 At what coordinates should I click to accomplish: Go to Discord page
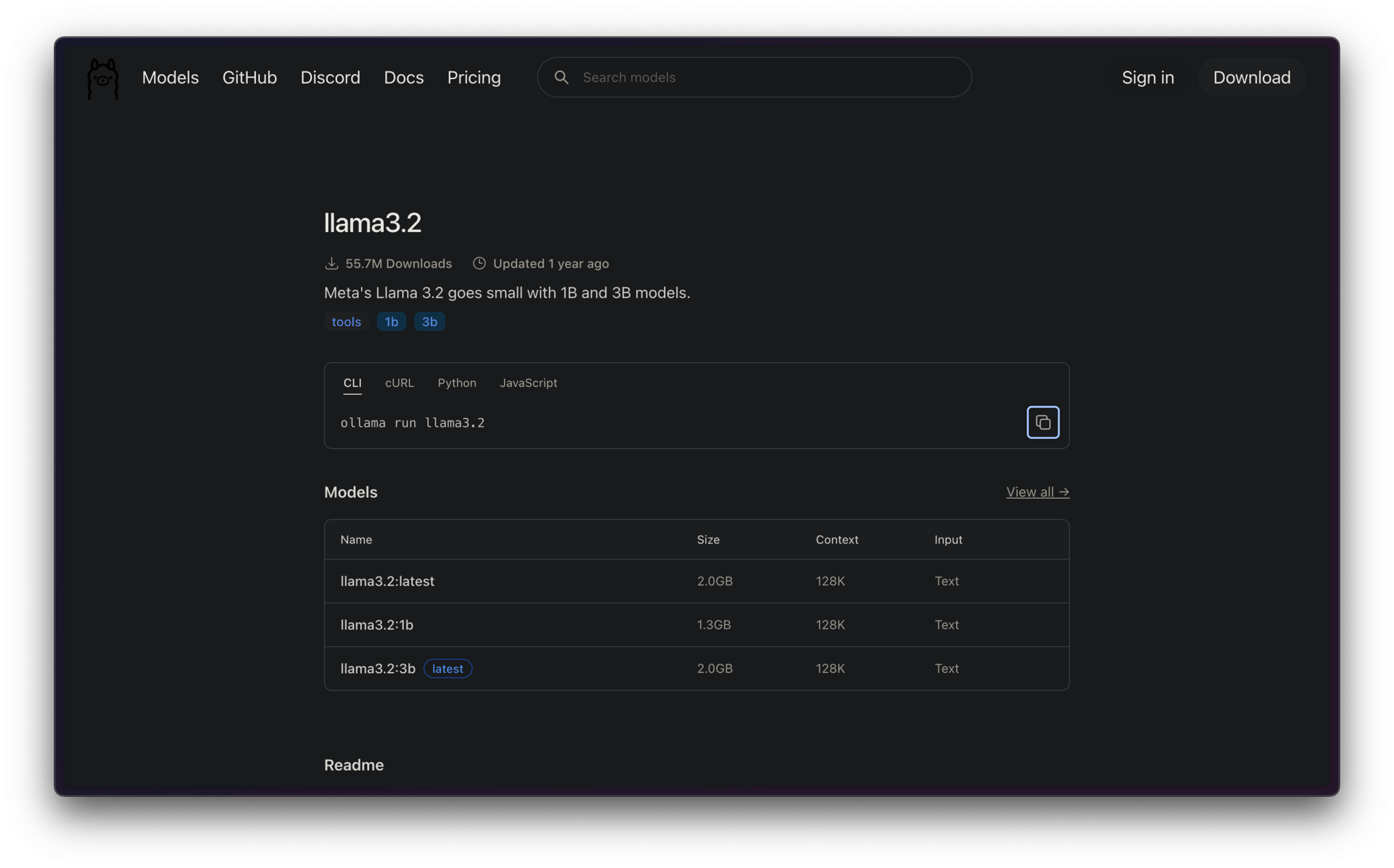coord(330,77)
